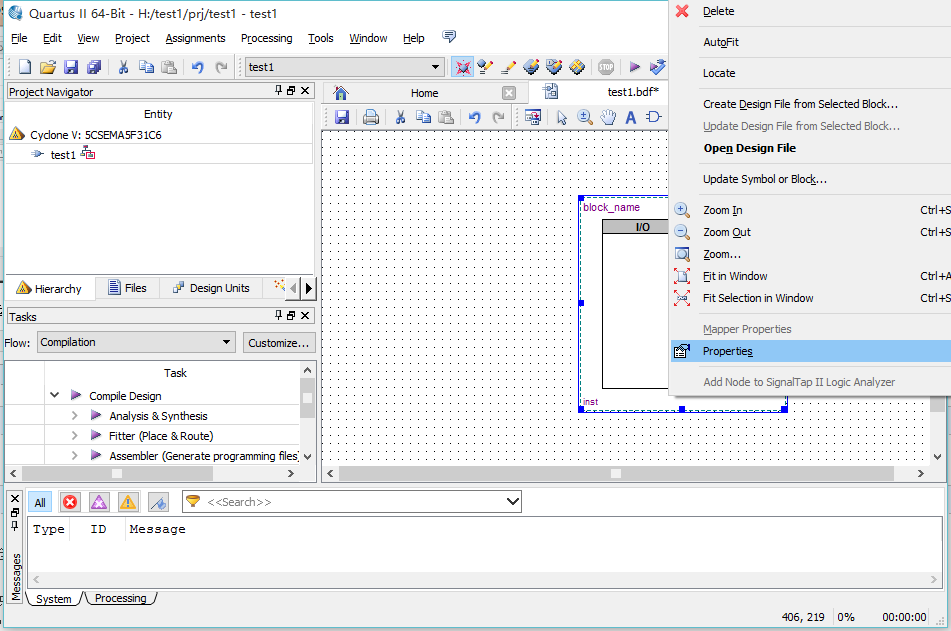Click the Undo arrow in block editor toolbar
Screen dimensions: 951x631
(x=475, y=117)
